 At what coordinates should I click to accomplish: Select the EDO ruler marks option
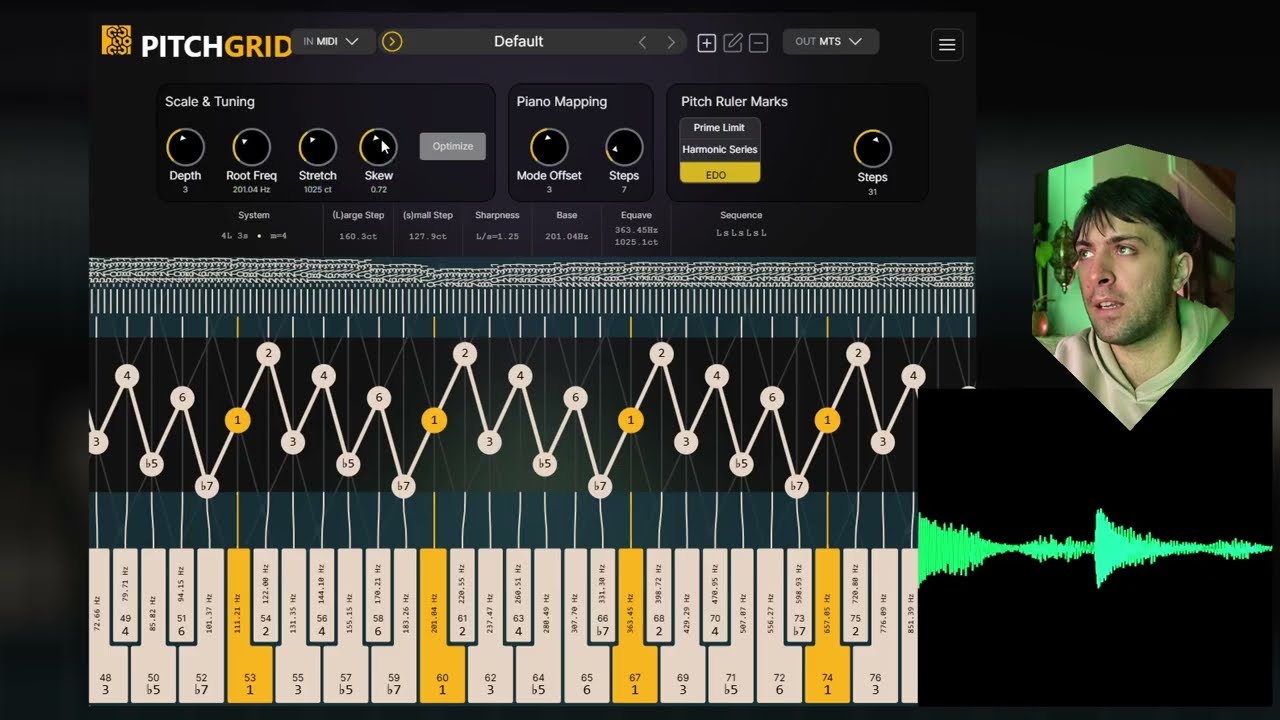click(x=720, y=174)
